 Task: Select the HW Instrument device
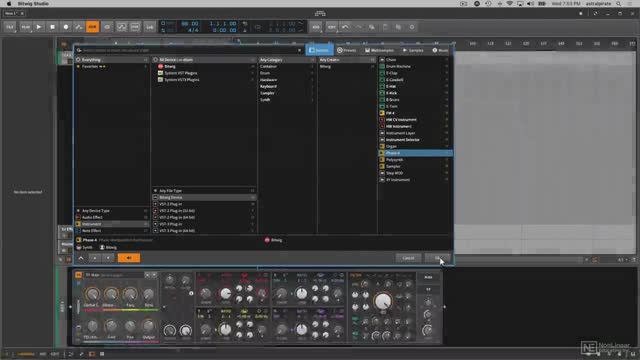click(415, 126)
